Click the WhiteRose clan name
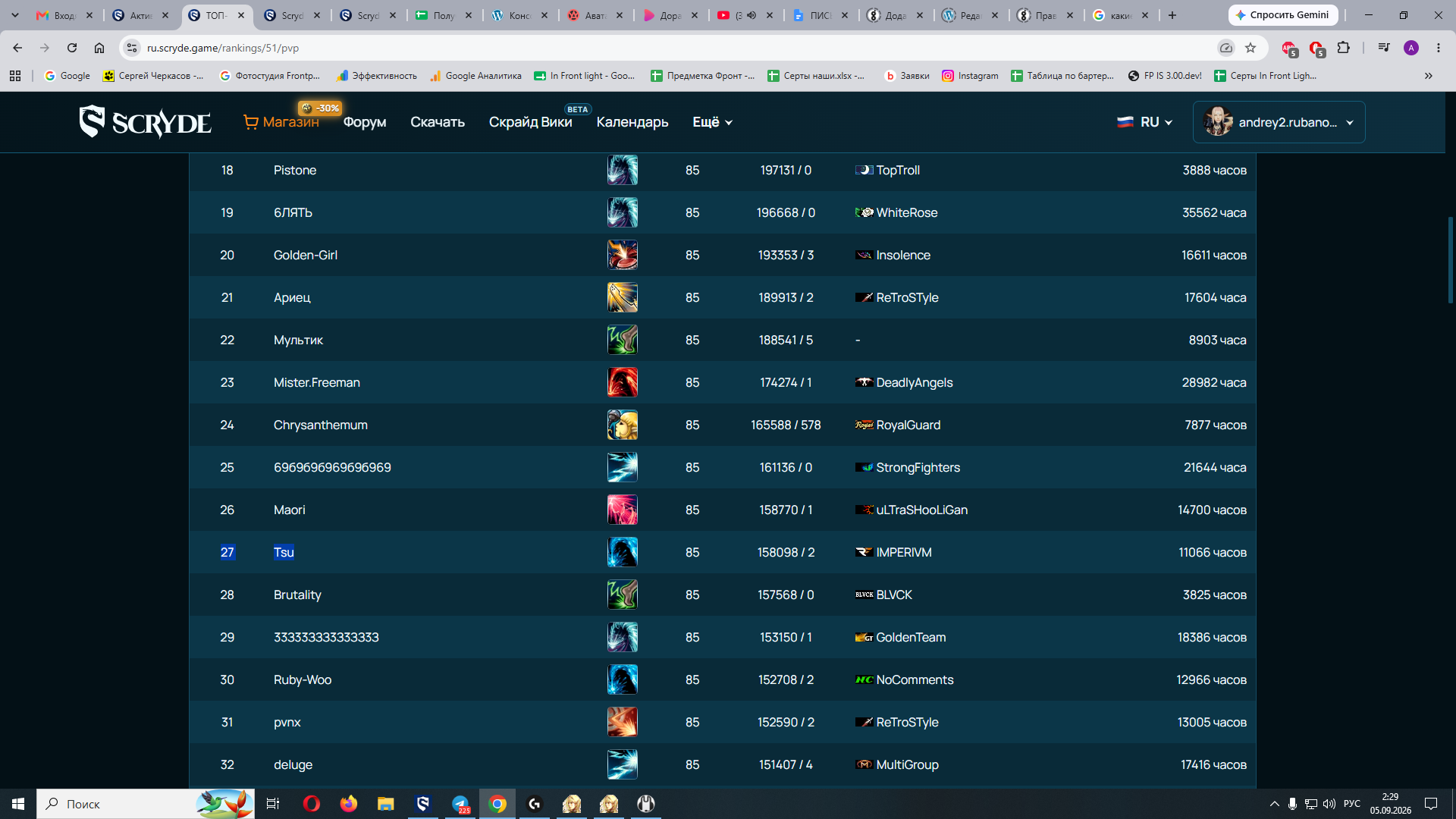The image size is (1456, 819). [907, 212]
